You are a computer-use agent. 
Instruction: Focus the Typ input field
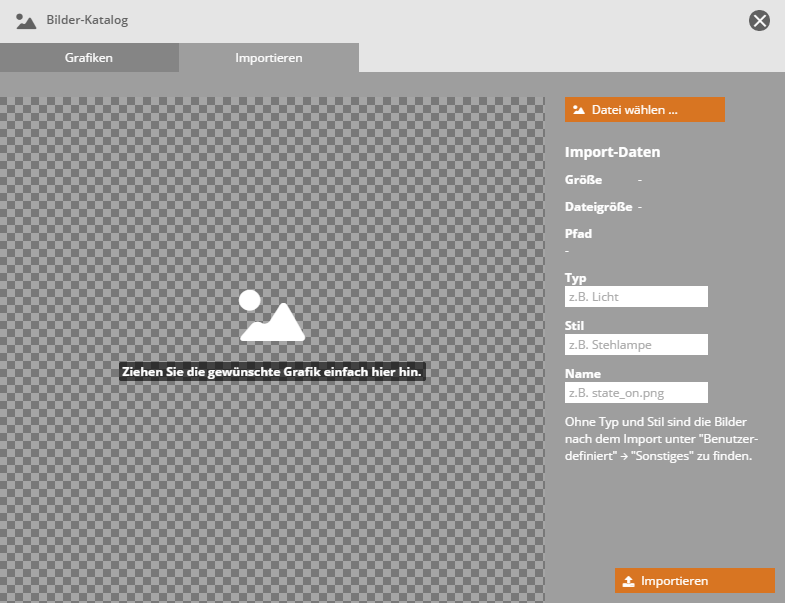tap(636, 297)
